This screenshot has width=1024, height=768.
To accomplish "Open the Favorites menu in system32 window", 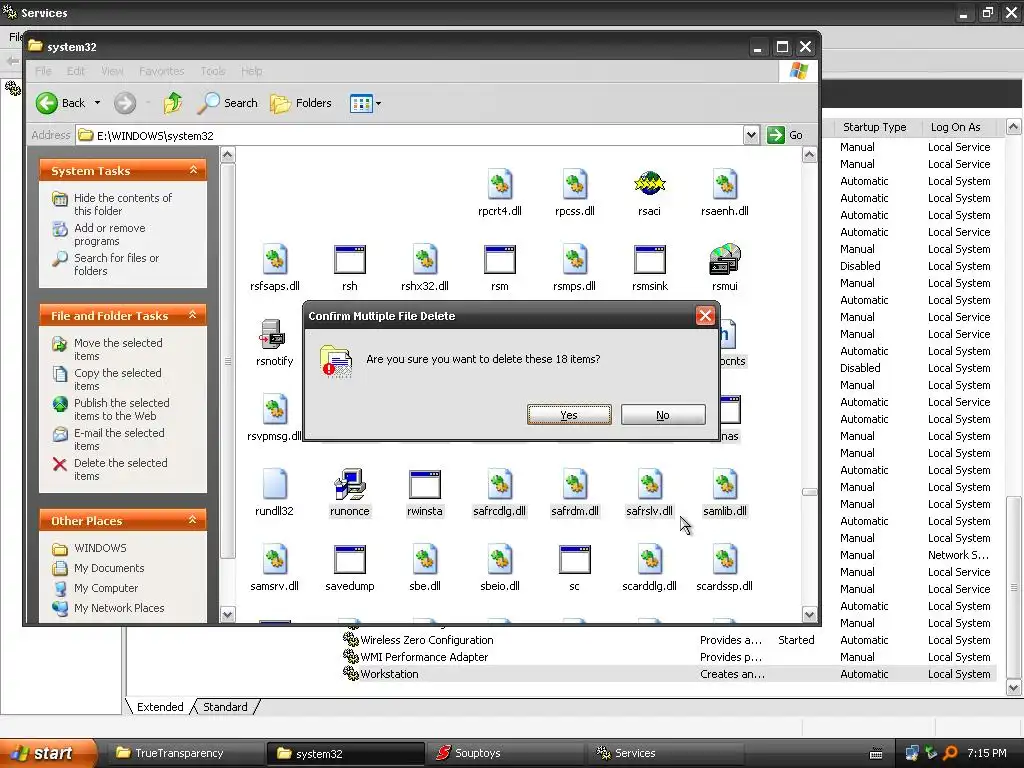I will click(161, 71).
